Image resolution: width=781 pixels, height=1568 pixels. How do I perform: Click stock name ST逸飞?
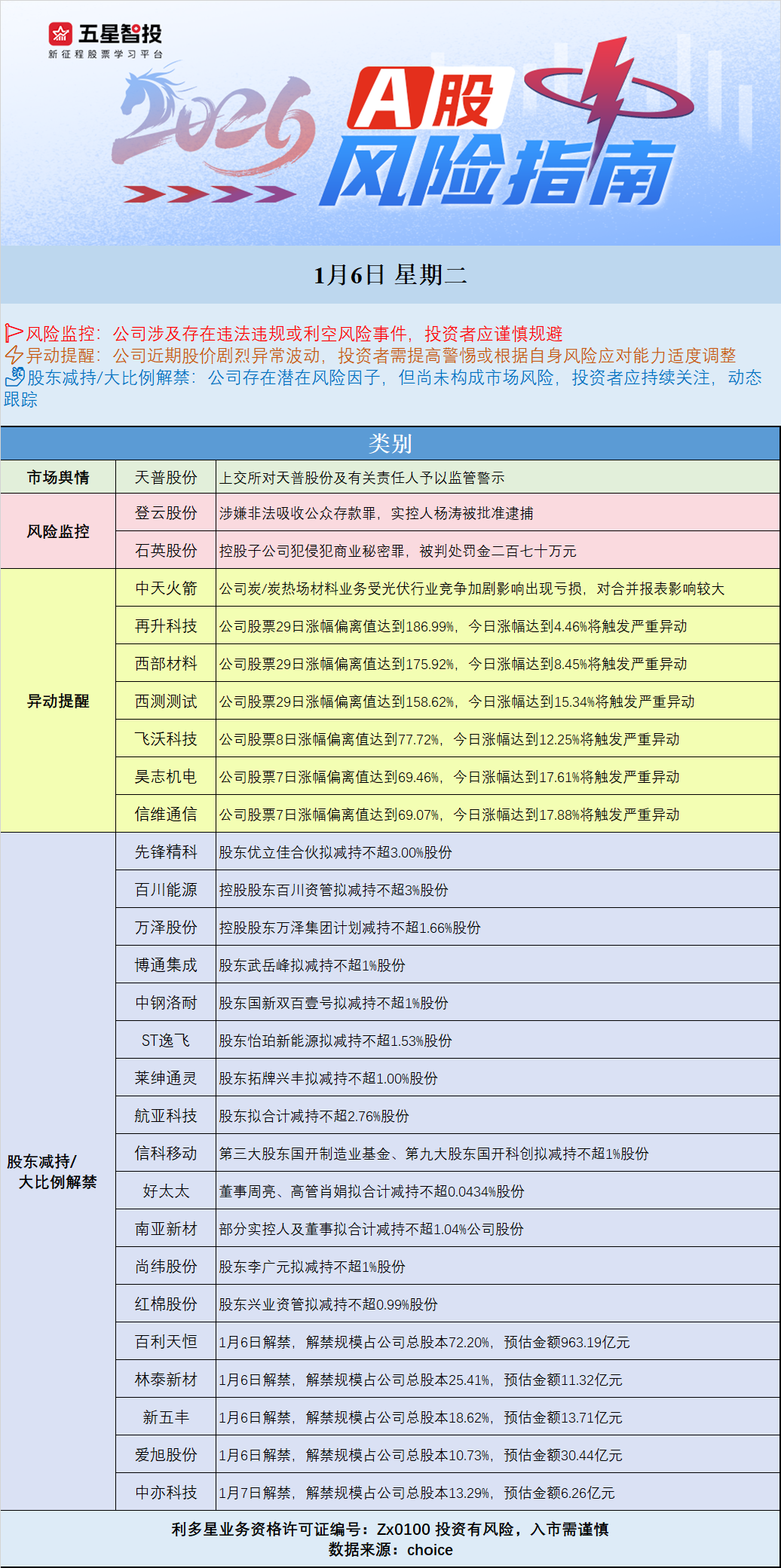(166, 1041)
